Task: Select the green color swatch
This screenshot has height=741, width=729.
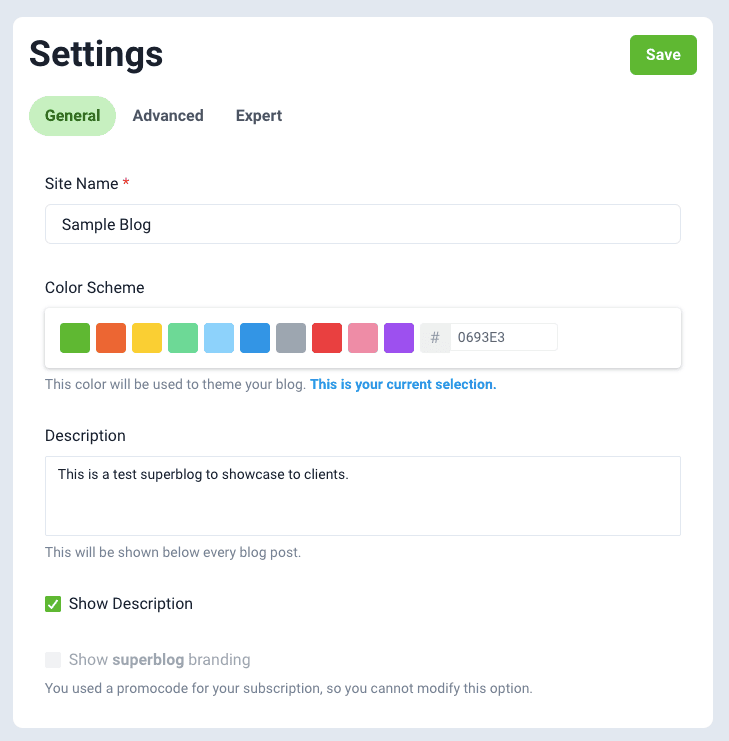Action: (75, 338)
